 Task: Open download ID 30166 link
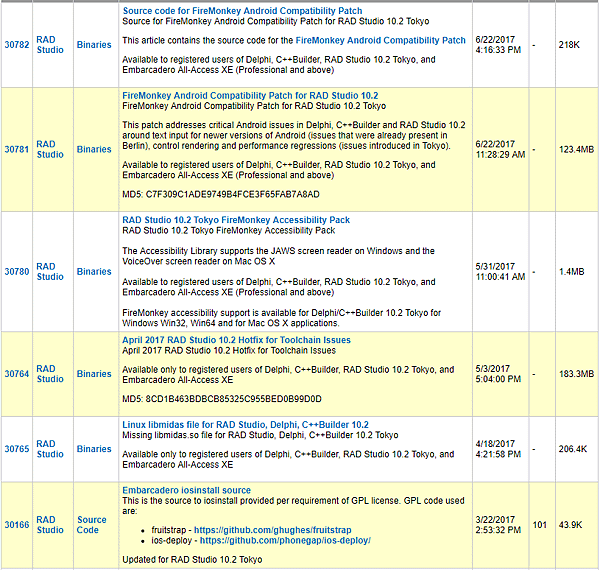point(17,525)
